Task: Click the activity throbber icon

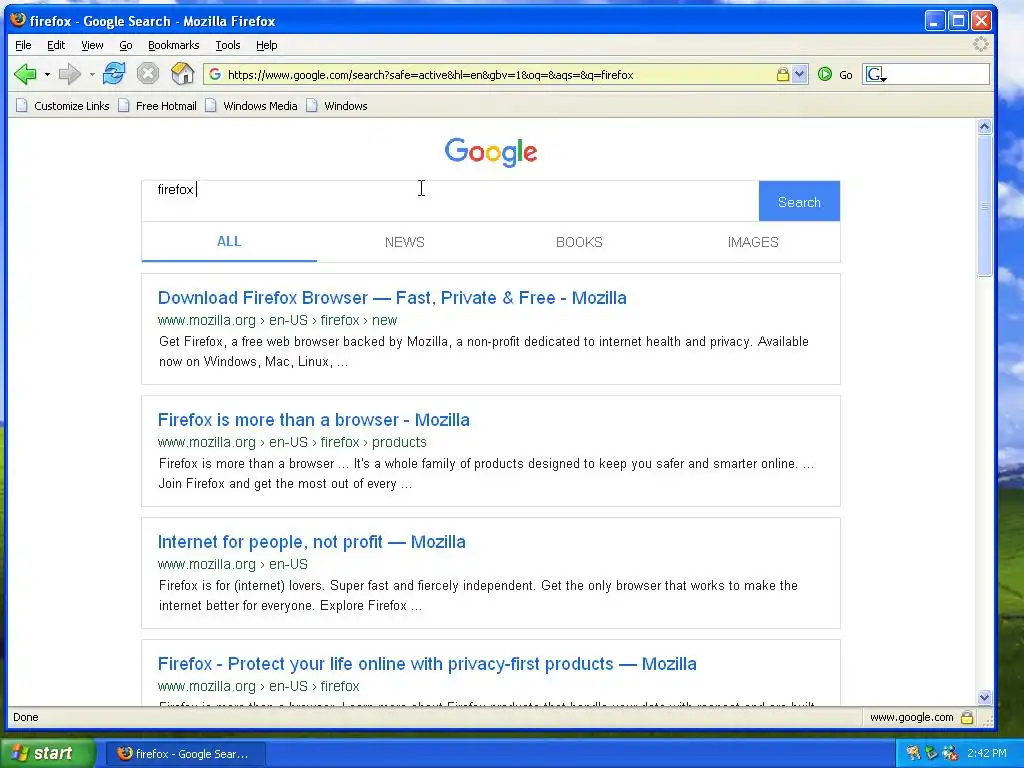Action: pos(980,44)
